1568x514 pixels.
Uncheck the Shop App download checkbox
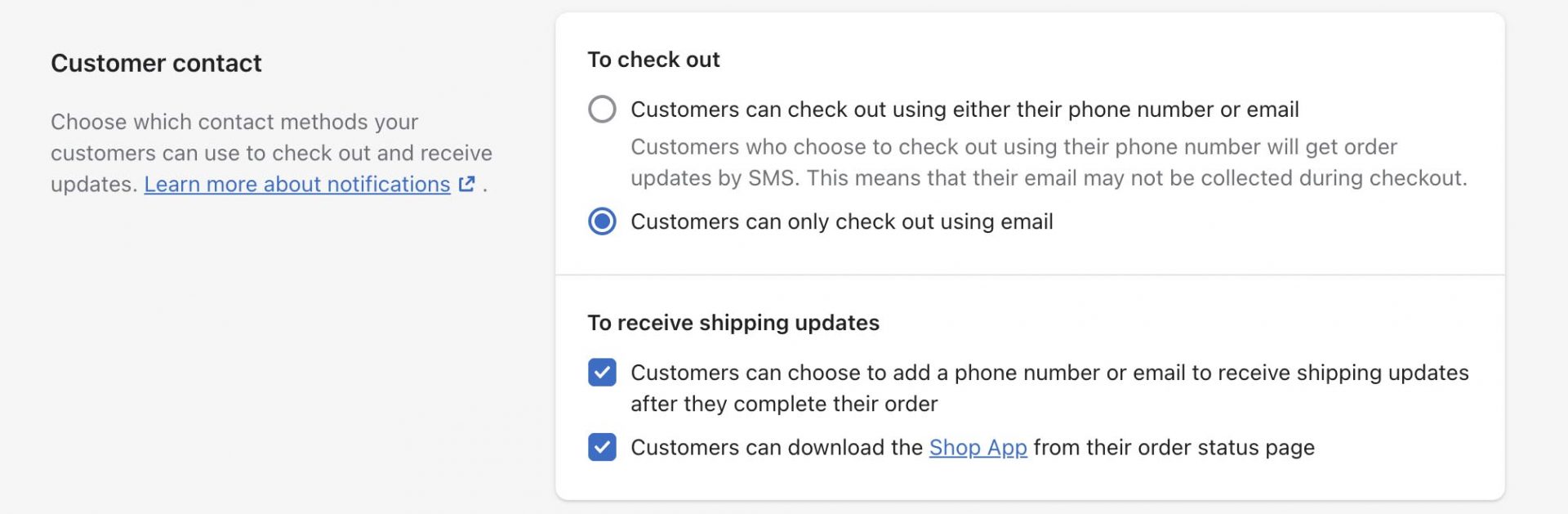pyautogui.click(x=602, y=447)
